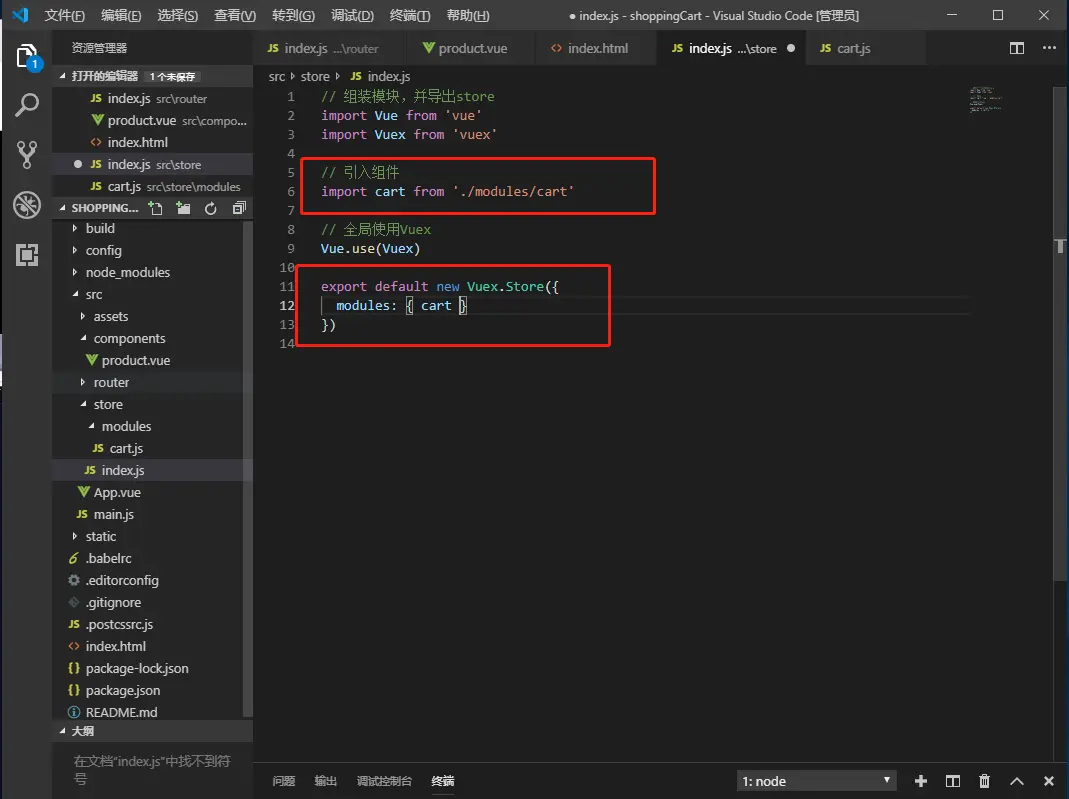Open .babelrc in the file tree
The height and width of the screenshot is (799, 1069).
click(x=147, y=558)
